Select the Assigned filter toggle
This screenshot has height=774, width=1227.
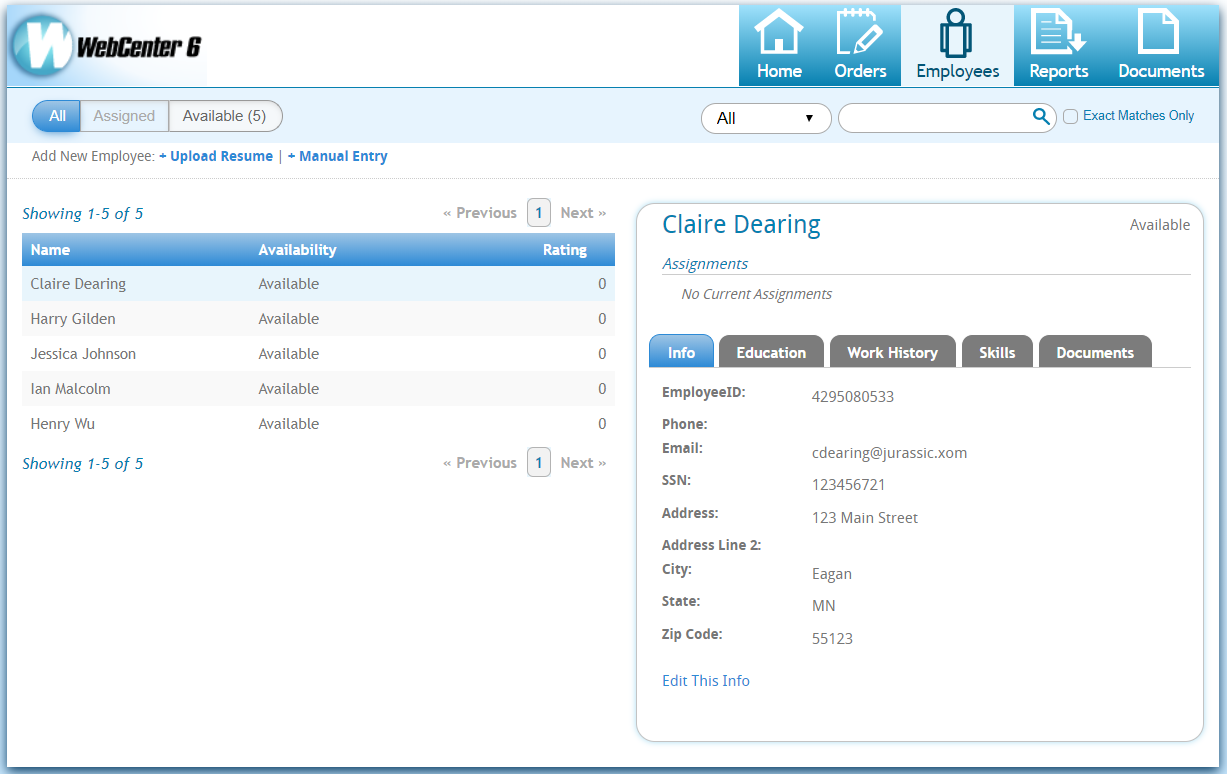point(124,116)
